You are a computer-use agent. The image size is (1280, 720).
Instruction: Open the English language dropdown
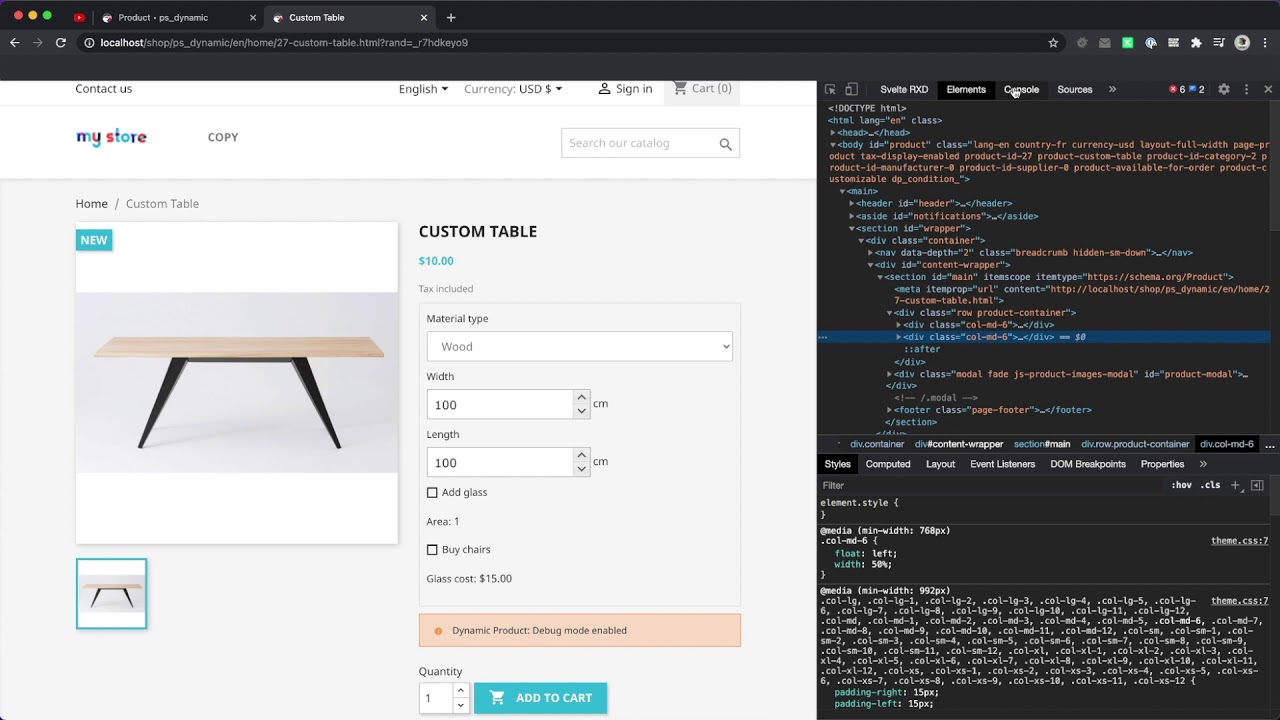[423, 89]
